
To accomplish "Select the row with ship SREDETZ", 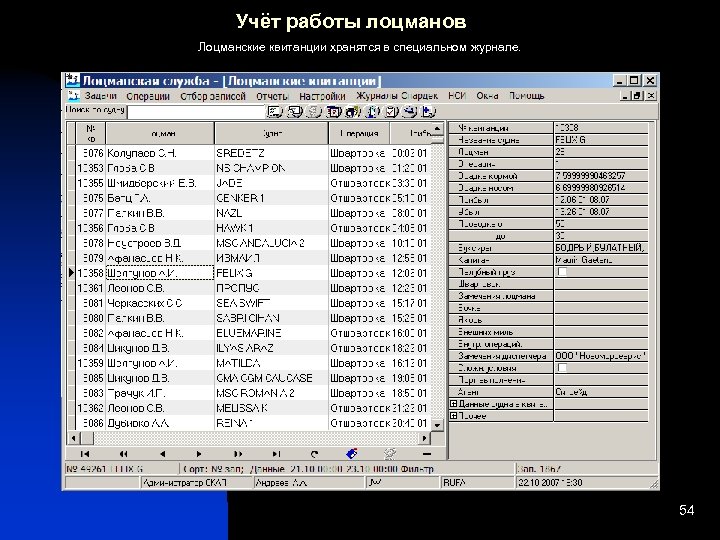I will click(254, 153).
